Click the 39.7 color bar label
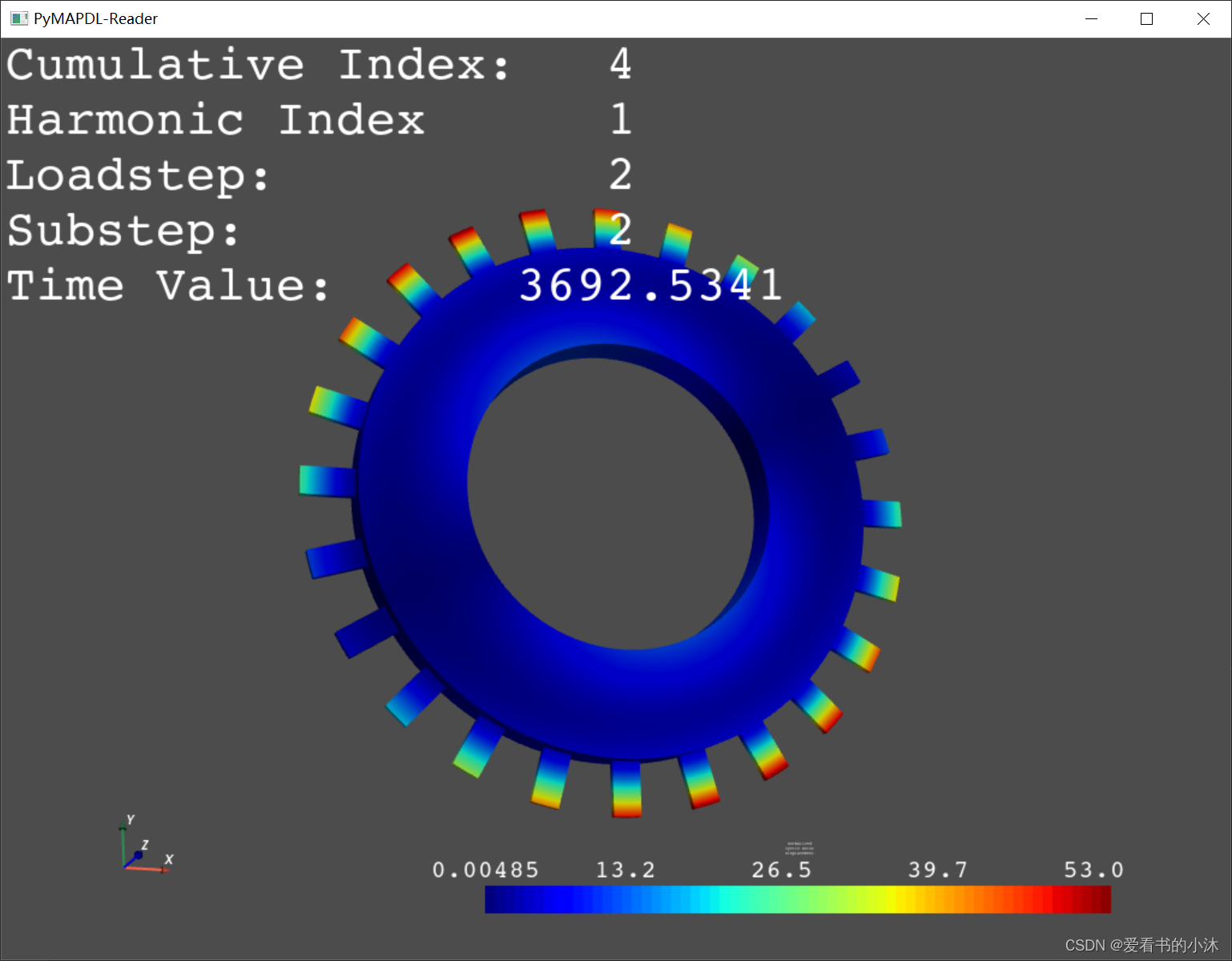 pyautogui.click(x=938, y=870)
